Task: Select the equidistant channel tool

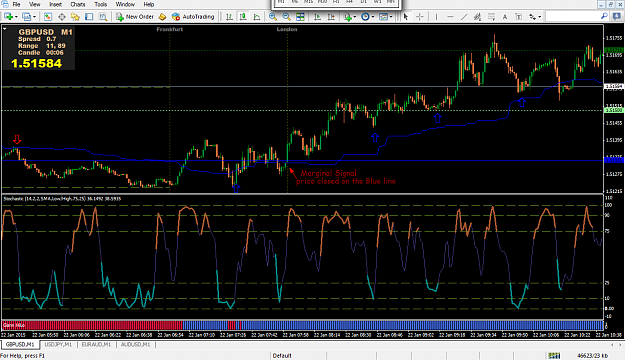Action: (477, 17)
